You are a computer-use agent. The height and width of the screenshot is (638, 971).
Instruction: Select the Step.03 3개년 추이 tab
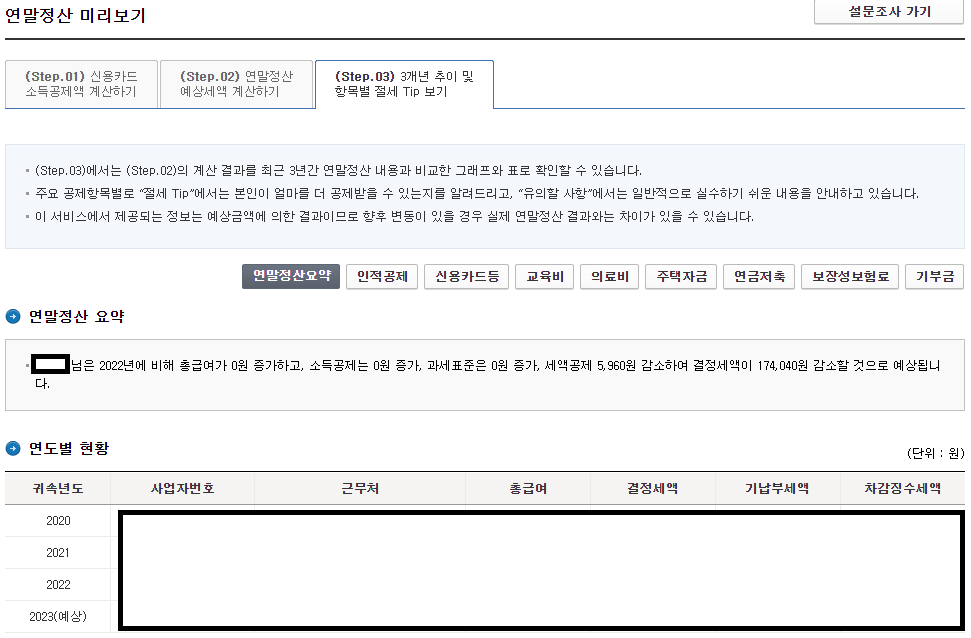pyautogui.click(x=404, y=82)
